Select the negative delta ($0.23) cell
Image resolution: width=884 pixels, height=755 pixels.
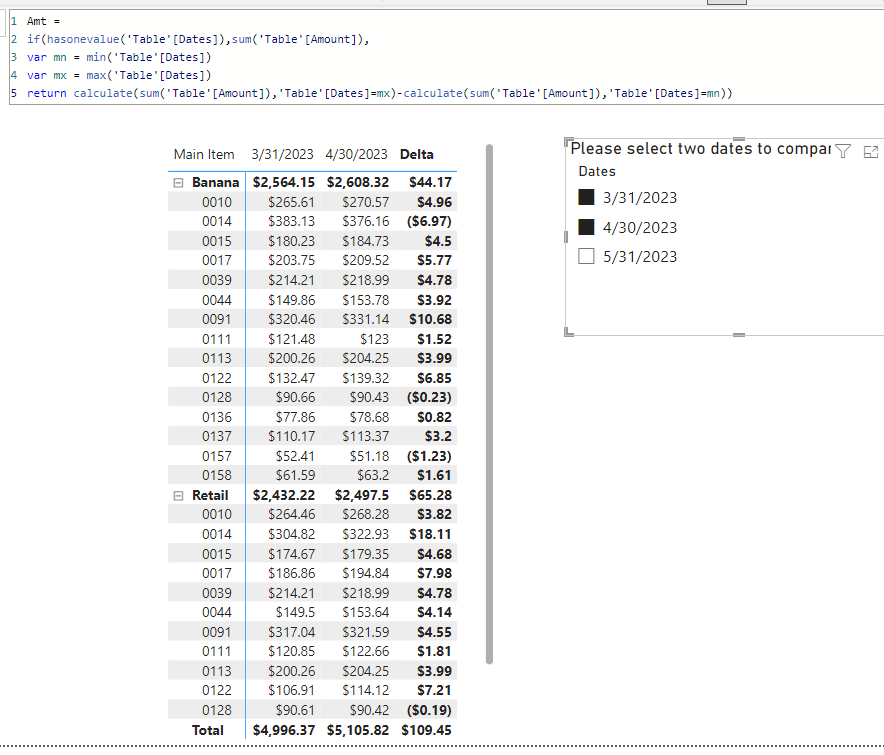(x=429, y=397)
